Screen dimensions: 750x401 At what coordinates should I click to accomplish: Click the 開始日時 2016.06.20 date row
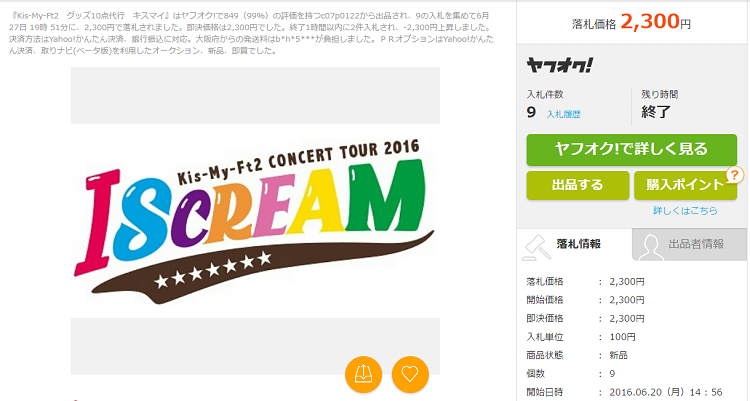point(624,392)
